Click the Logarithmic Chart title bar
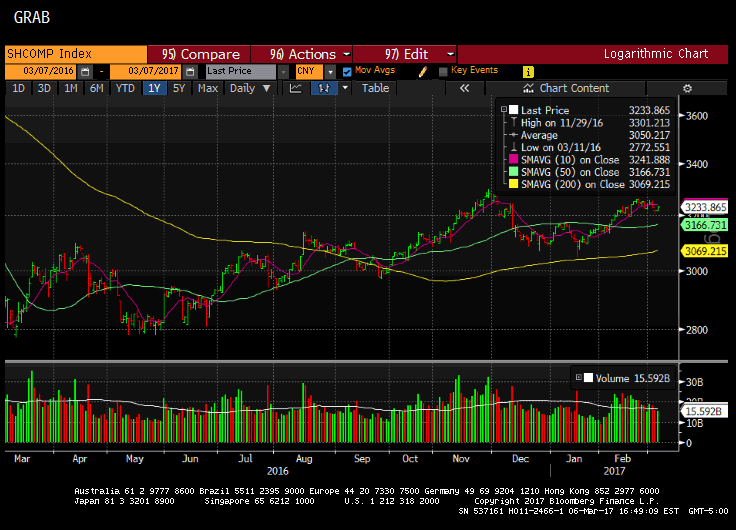Viewport: 736px width, 530px height. point(593,54)
